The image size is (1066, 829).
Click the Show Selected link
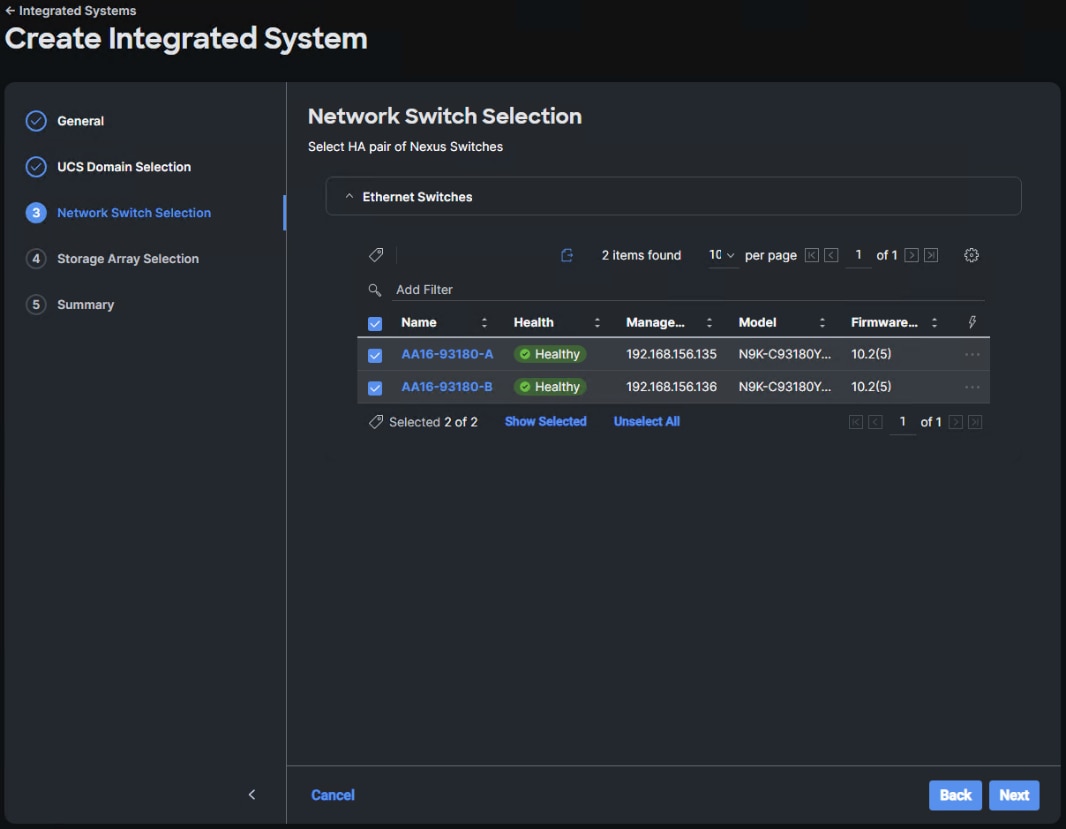pos(545,422)
